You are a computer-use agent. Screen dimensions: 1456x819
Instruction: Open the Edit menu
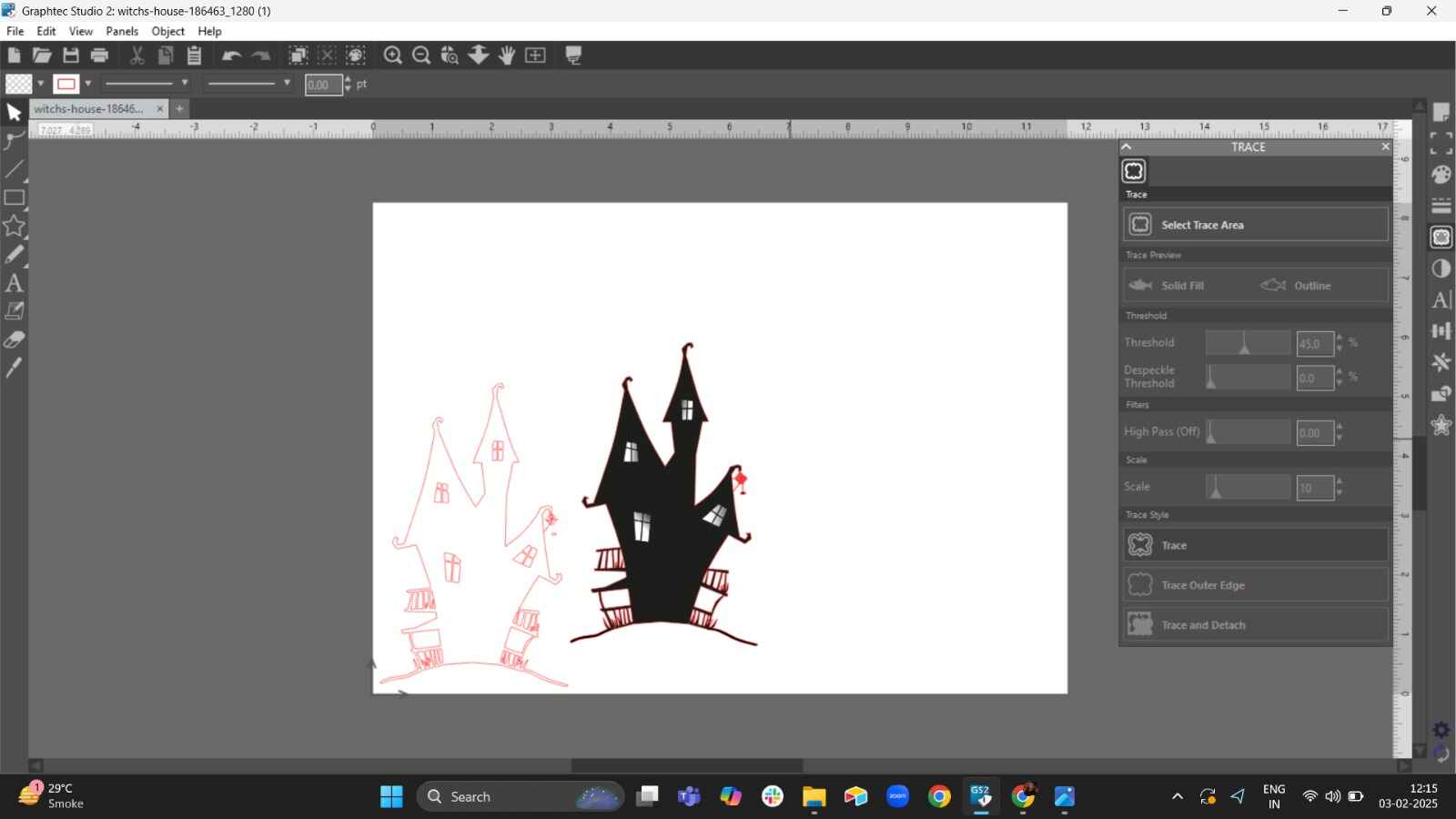pyautogui.click(x=46, y=31)
